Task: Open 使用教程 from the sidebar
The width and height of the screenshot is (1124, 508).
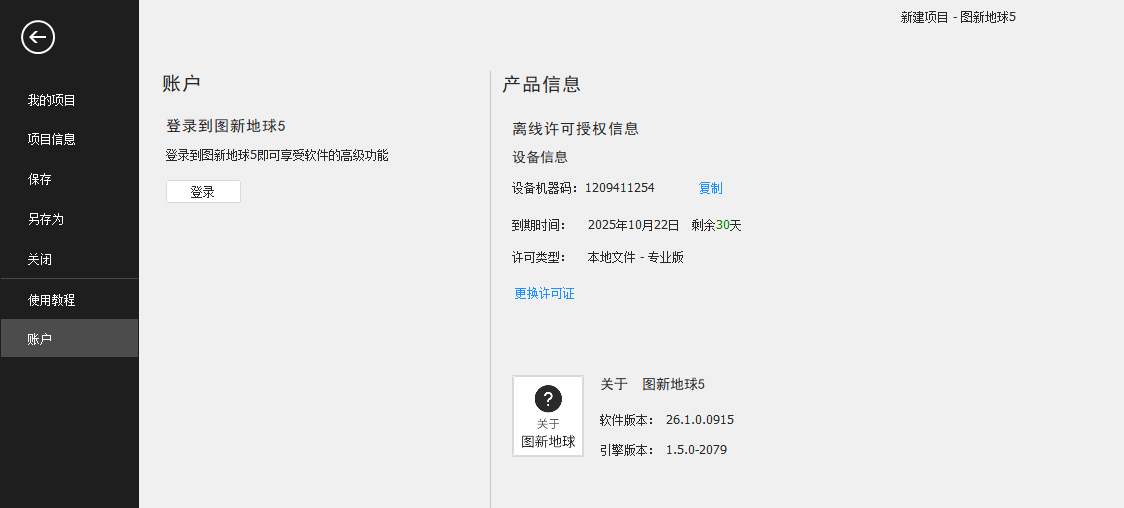Action: (52, 299)
